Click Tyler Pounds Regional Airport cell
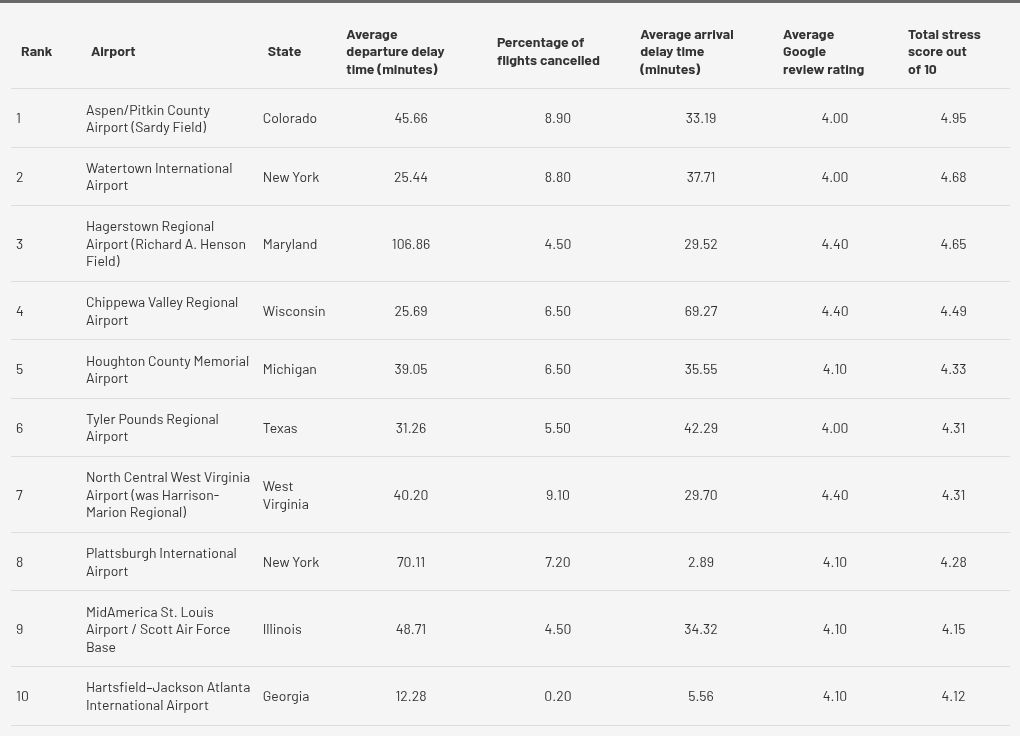1020x736 pixels. (x=152, y=428)
